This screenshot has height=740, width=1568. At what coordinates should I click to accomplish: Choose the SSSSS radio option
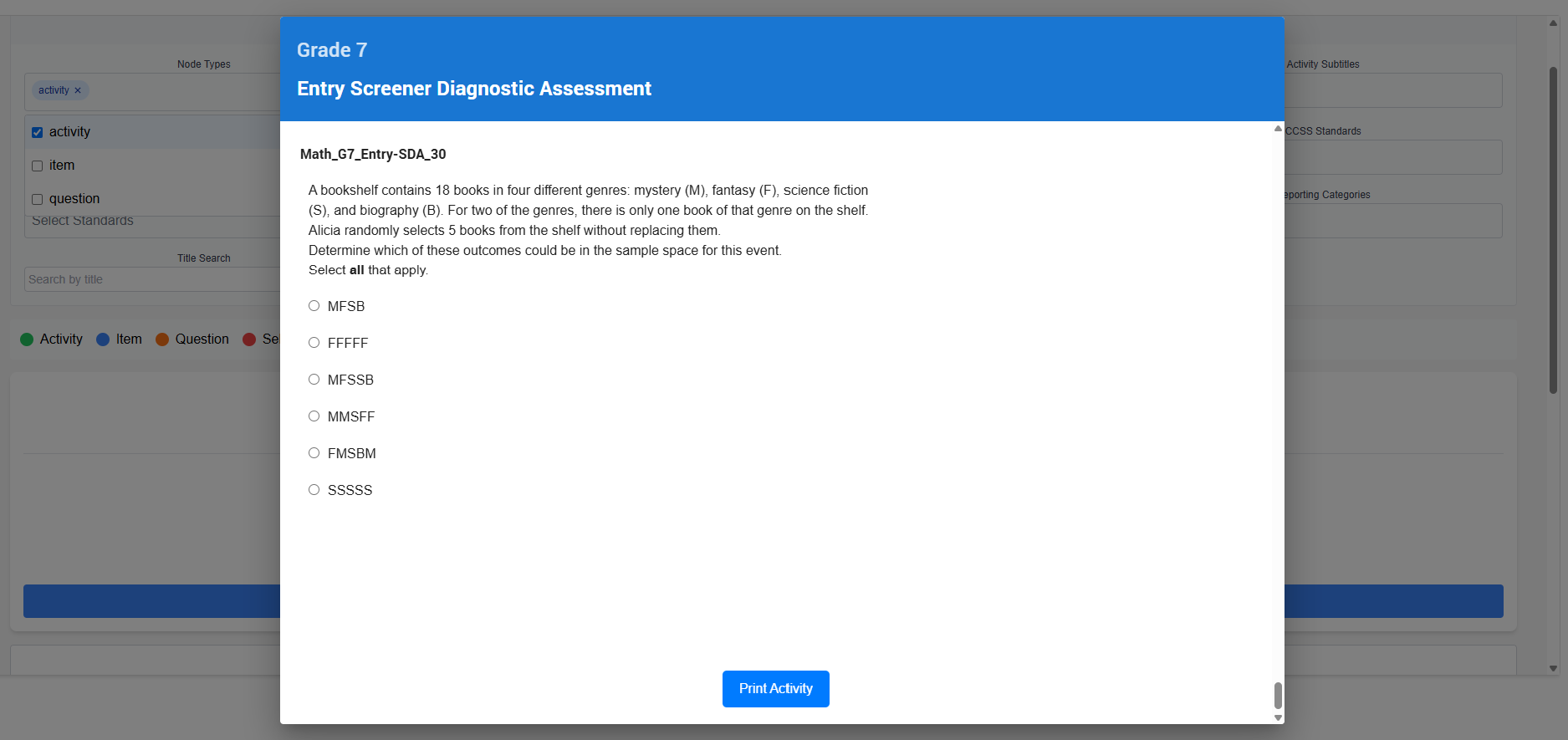click(314, 490)
